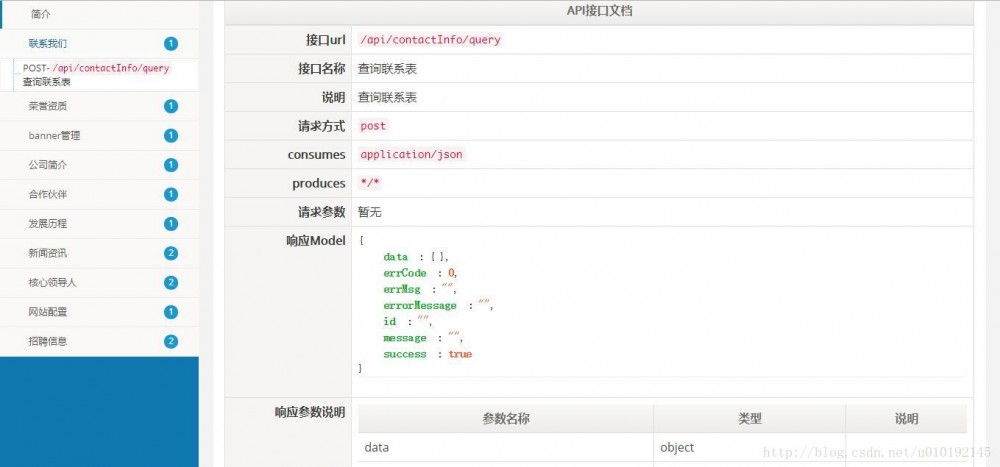The width and height of the screenshot is (1000, 467).
Task: Click the count badge beside 荣誉资质
Action: tap(170, 106)
